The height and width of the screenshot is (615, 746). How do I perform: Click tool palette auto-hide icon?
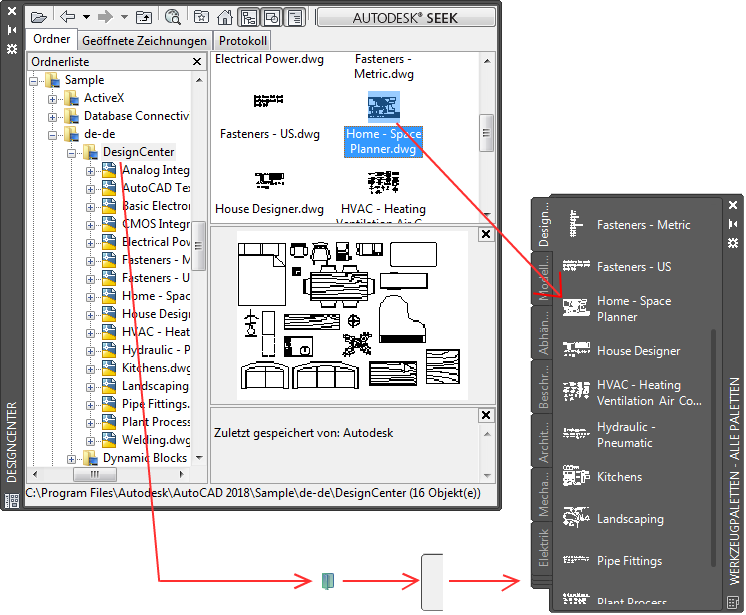733,224
